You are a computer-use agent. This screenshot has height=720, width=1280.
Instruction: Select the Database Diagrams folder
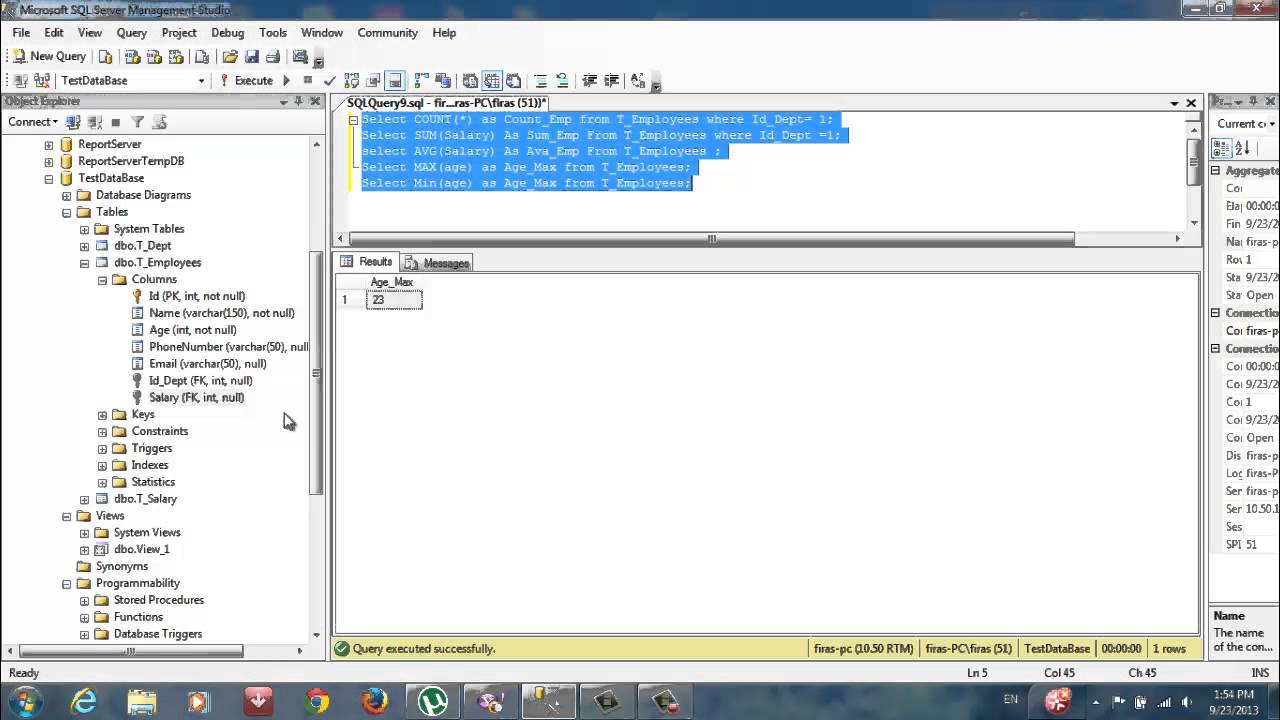143,195
